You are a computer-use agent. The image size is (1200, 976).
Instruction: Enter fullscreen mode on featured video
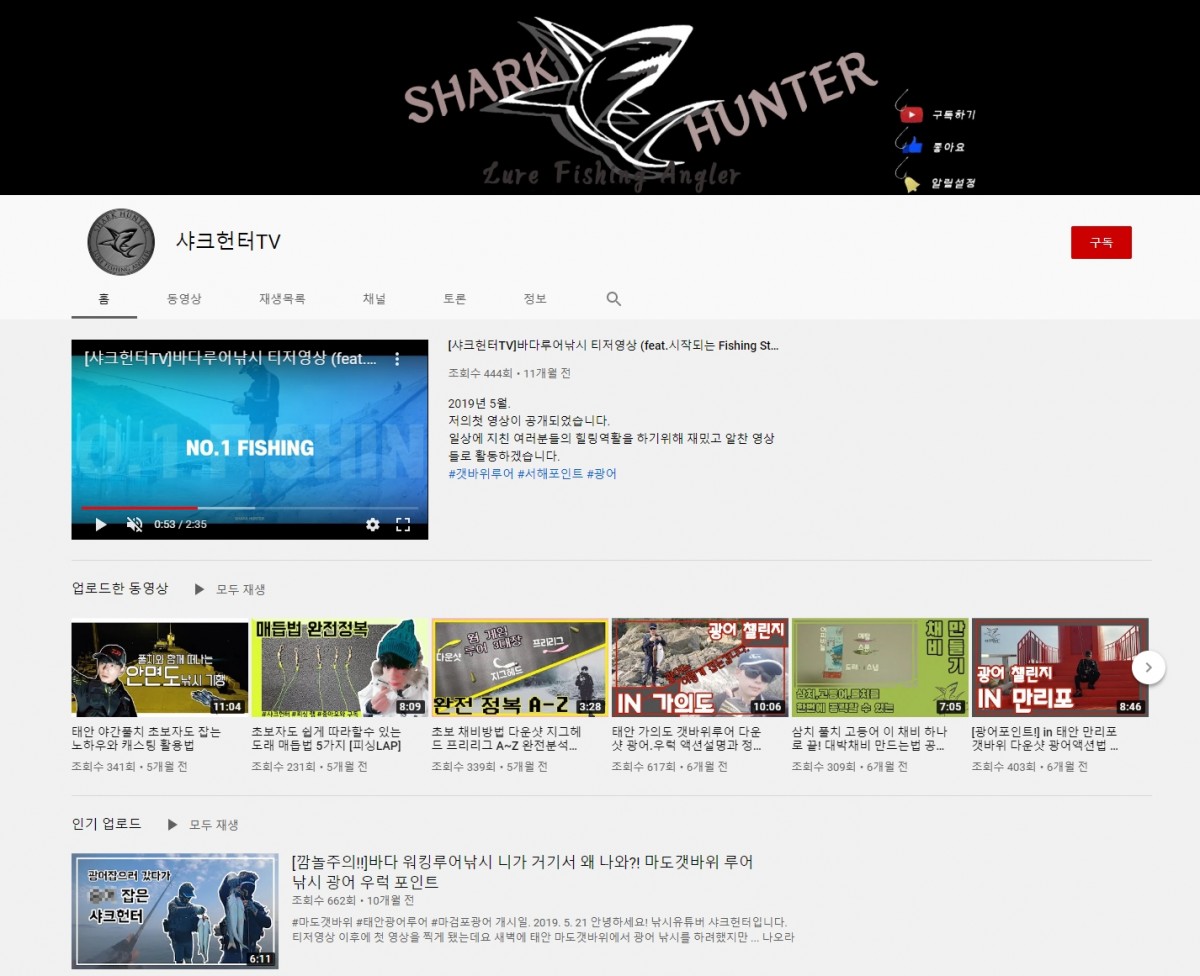point(403,524)
